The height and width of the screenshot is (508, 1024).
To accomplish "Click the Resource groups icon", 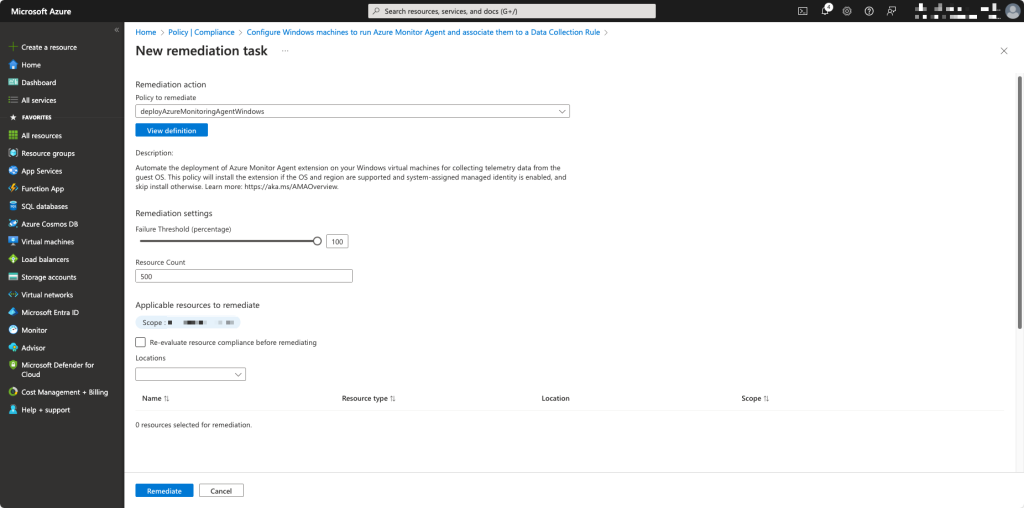I will coord(12,153).
